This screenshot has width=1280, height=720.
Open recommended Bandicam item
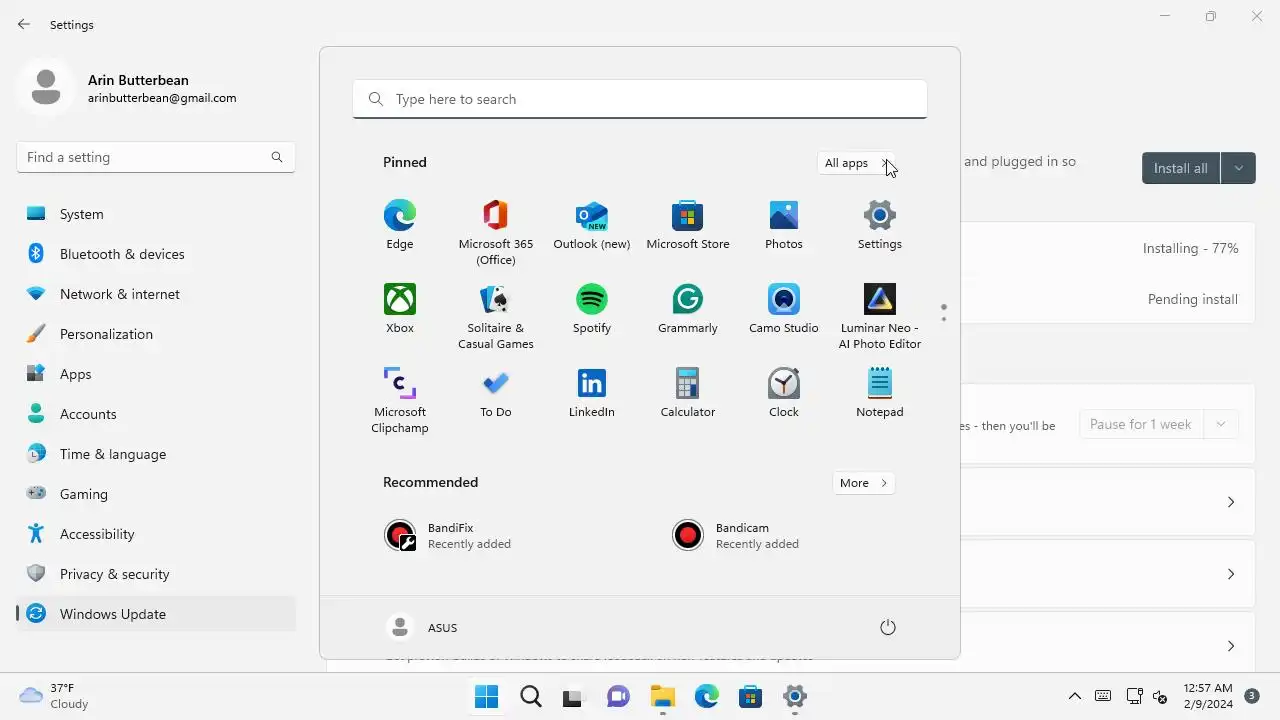[784, 536]
